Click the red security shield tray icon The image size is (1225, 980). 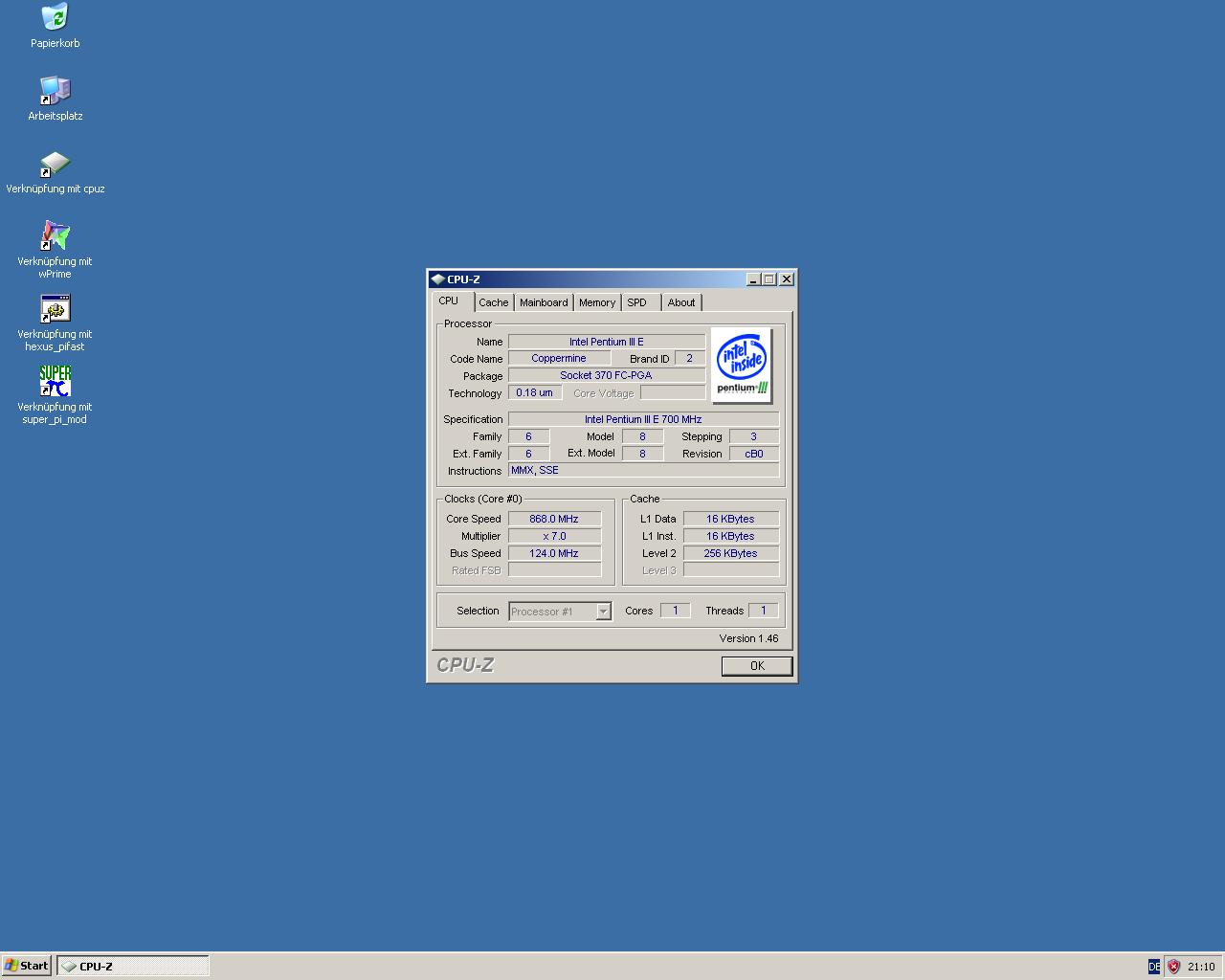click(x=1173, y=967)
